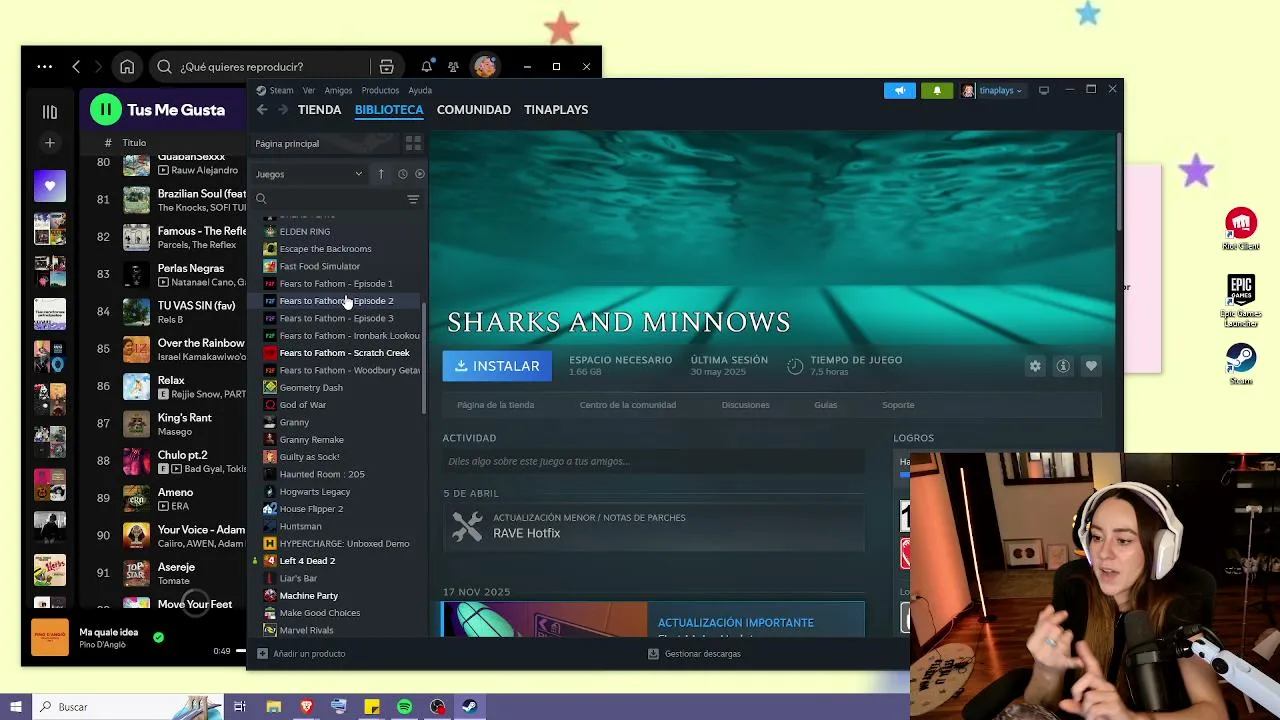Screen dimensions: 1280x720
Task: Go back in Spotify navigation
Action: pyautogui.click(x=76, y=67)
